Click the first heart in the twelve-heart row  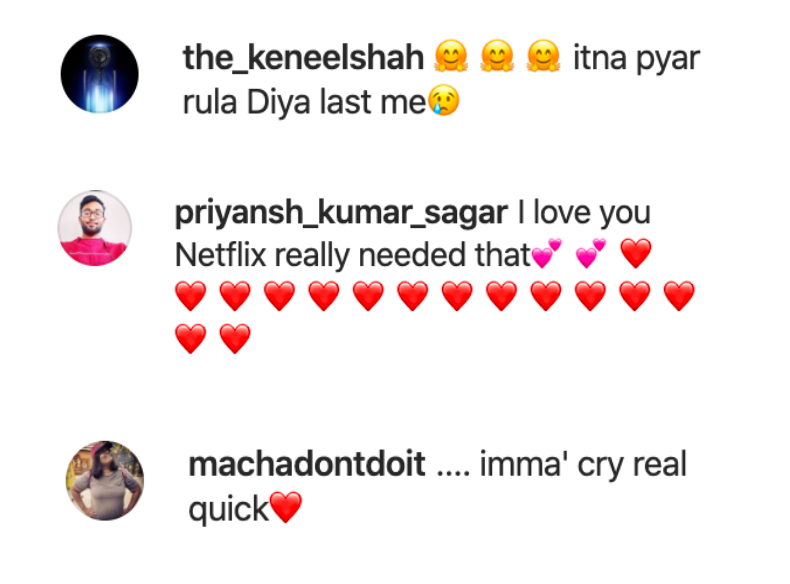190,297
